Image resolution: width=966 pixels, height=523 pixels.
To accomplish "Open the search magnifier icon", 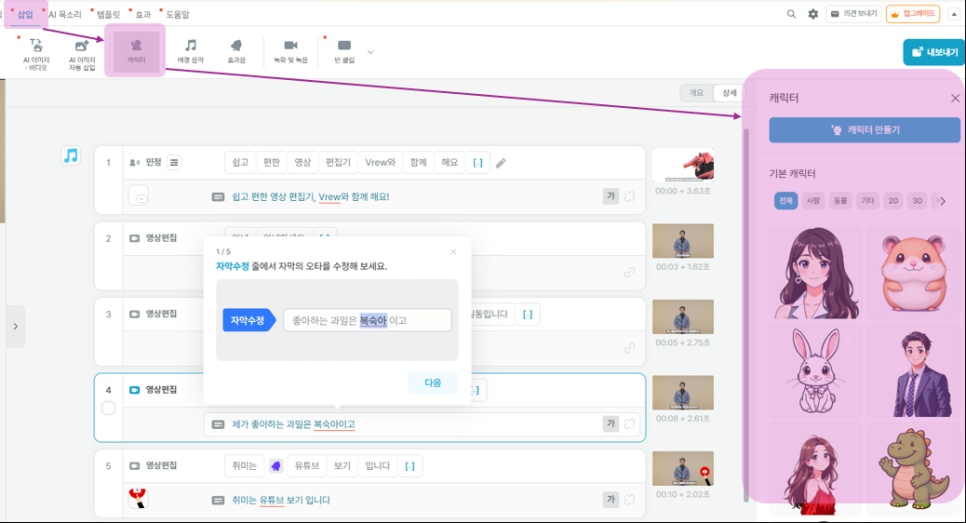I will pyautogui.click(x=791, y=14).
